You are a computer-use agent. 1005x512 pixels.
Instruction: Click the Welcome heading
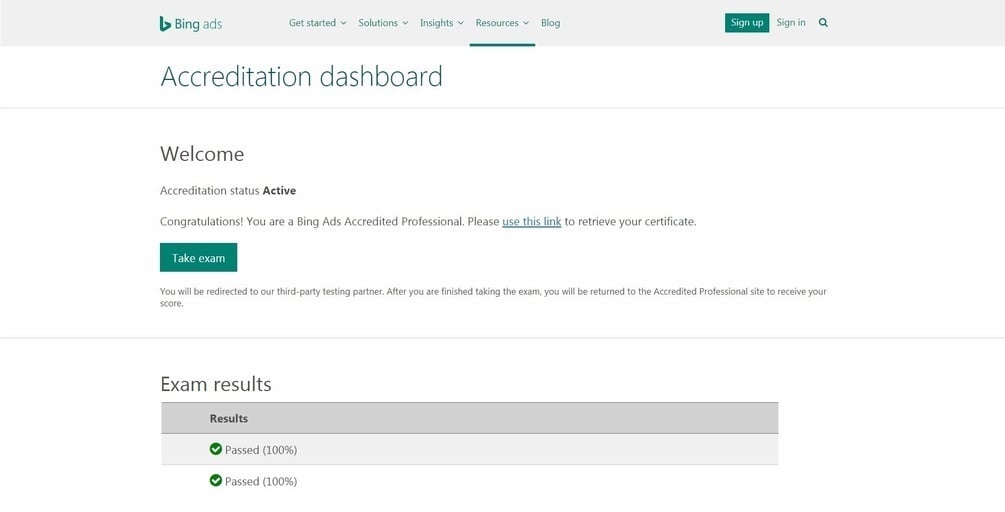(x=202, y=154)
